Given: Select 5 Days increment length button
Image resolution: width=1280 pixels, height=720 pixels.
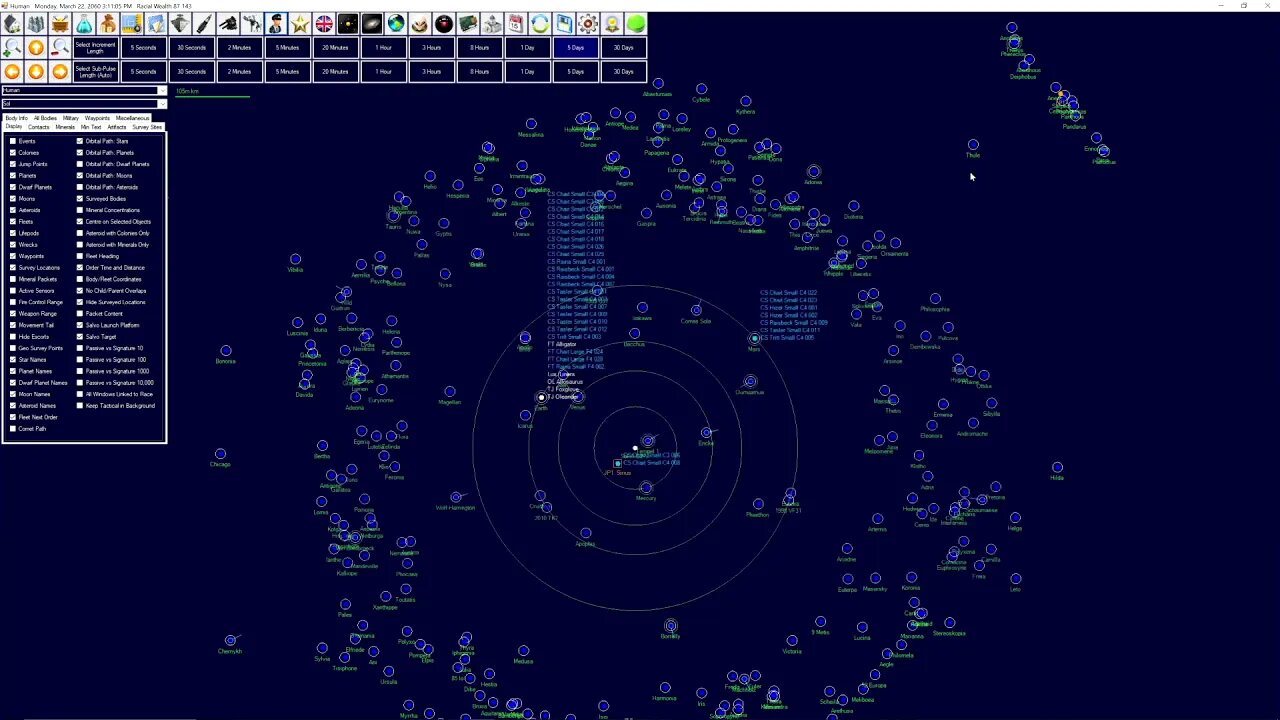Looking at the screenshot, I should point(576,47).
